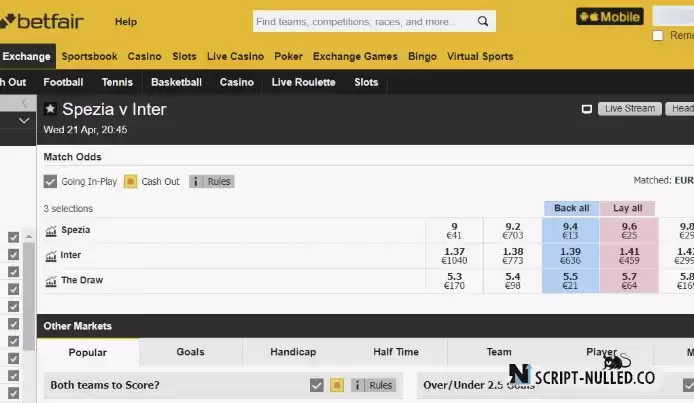Select Inter back price 1.37
The width and height of the screenshot is (694, 403).
click(455, 256)
